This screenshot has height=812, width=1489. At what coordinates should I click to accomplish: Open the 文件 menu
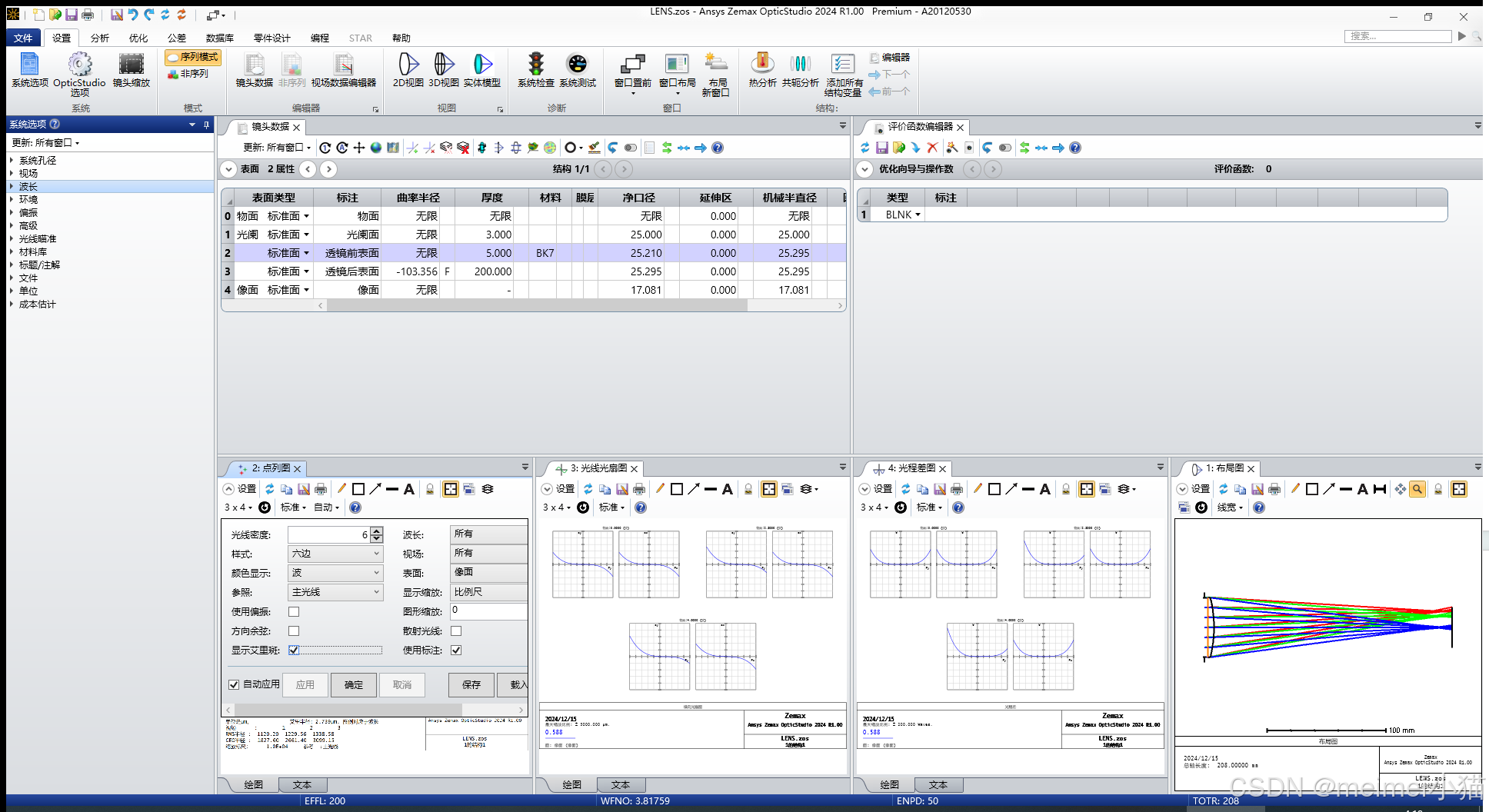[23, 38]
